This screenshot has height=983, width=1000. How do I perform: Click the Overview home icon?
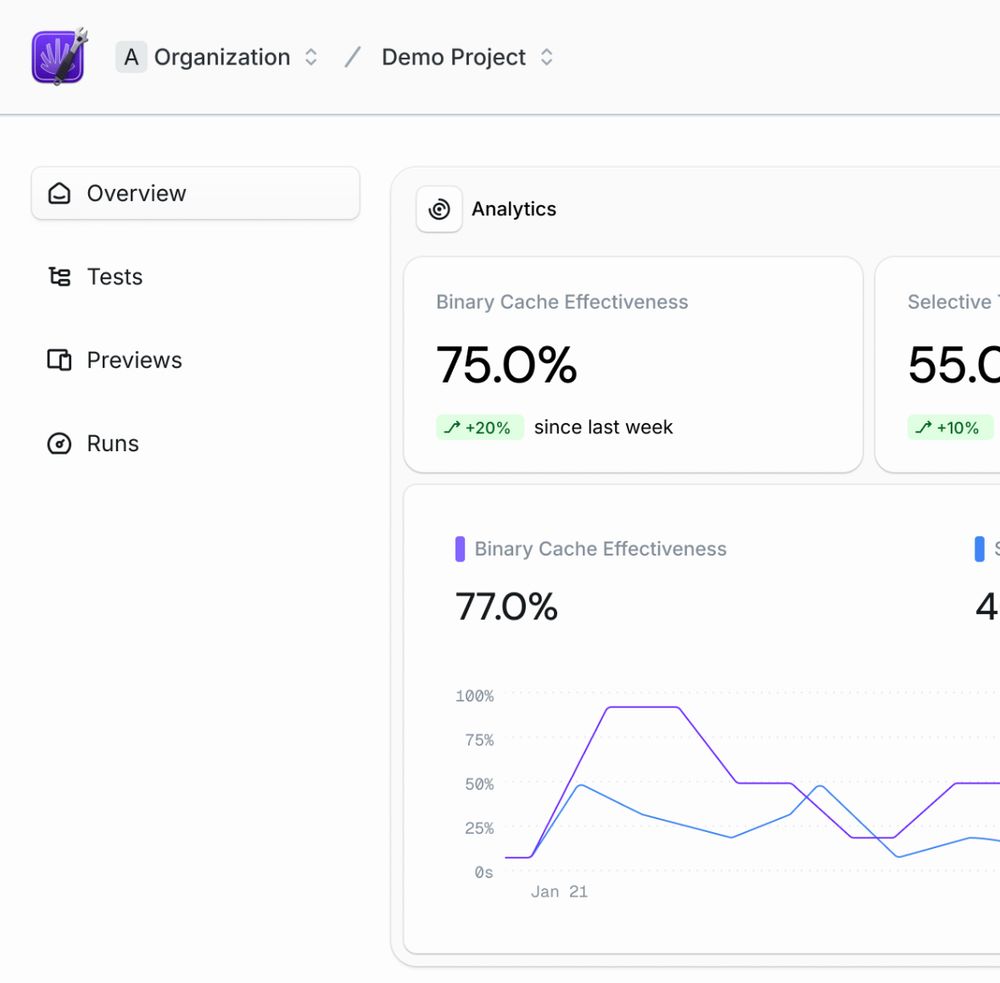point(59,193)
